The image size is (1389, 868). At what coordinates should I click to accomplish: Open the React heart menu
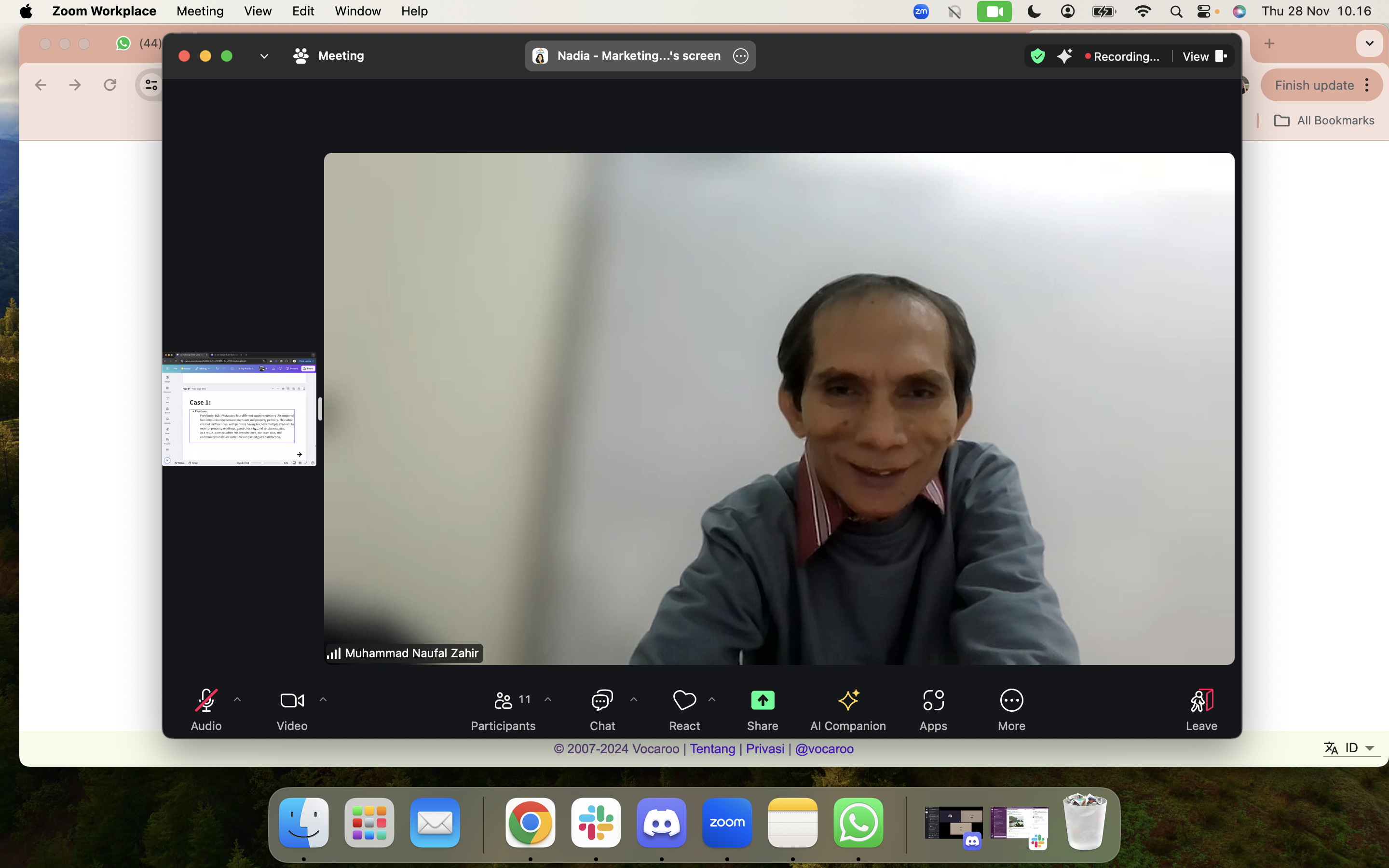click(x=684, y=710)
